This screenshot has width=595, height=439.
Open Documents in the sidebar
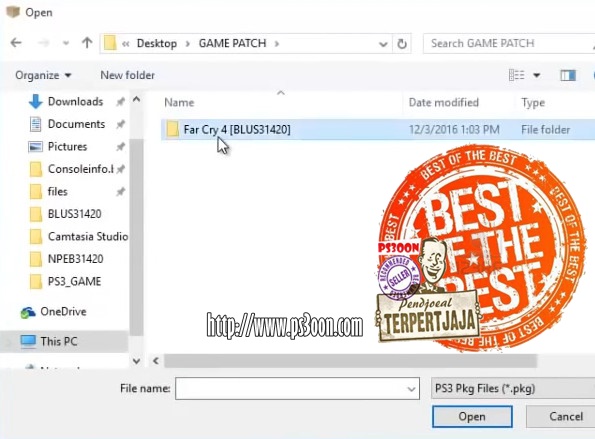click(x=76, y=124)
